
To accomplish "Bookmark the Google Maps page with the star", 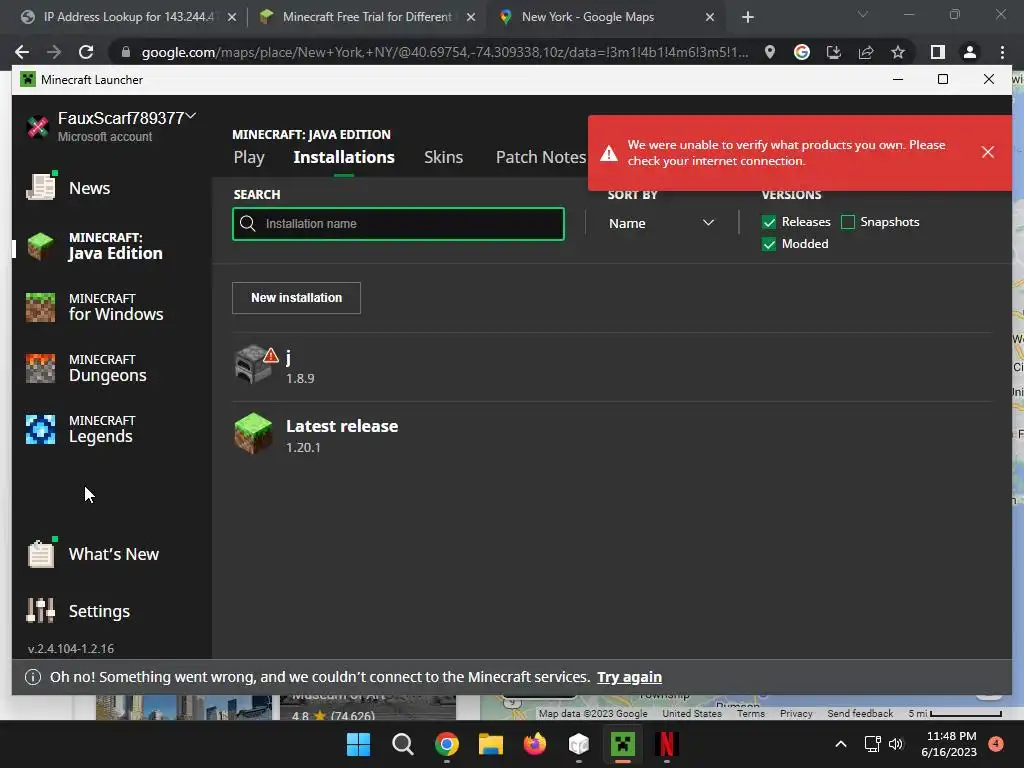I will (x=898, y=52).
